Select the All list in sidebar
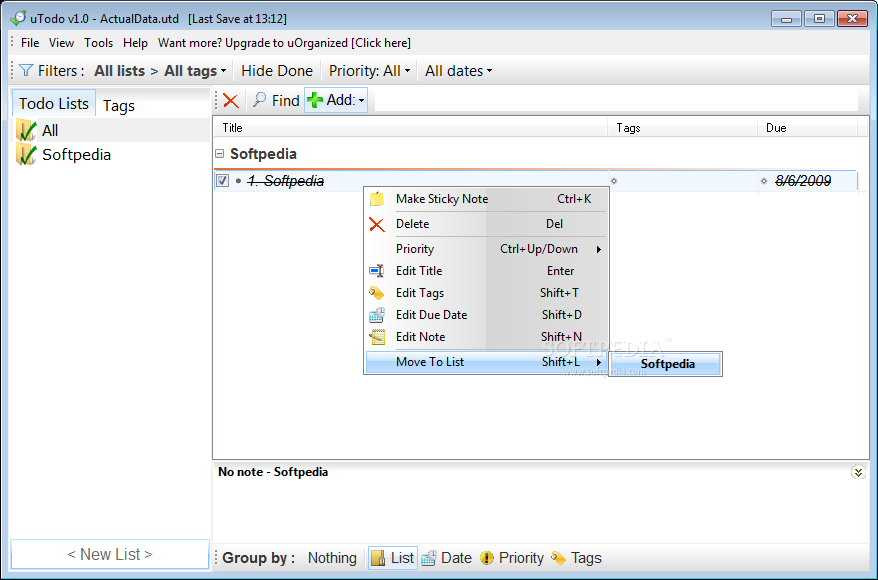This screenshot has height=580, width=878. tap(110, 130)
